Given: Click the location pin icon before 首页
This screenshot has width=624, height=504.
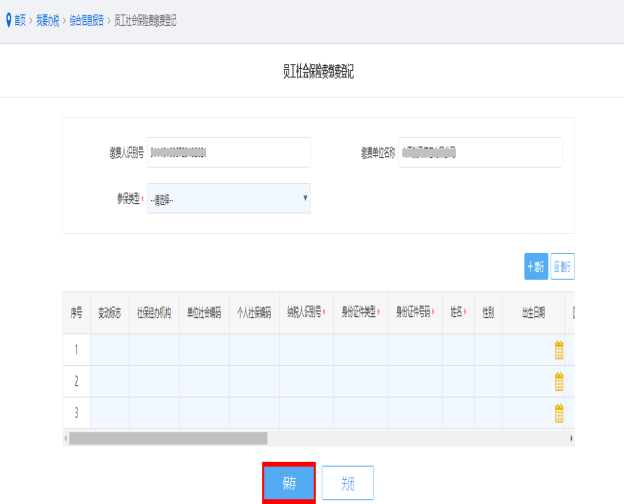Looking at the screenshot, I should [8, 20].
